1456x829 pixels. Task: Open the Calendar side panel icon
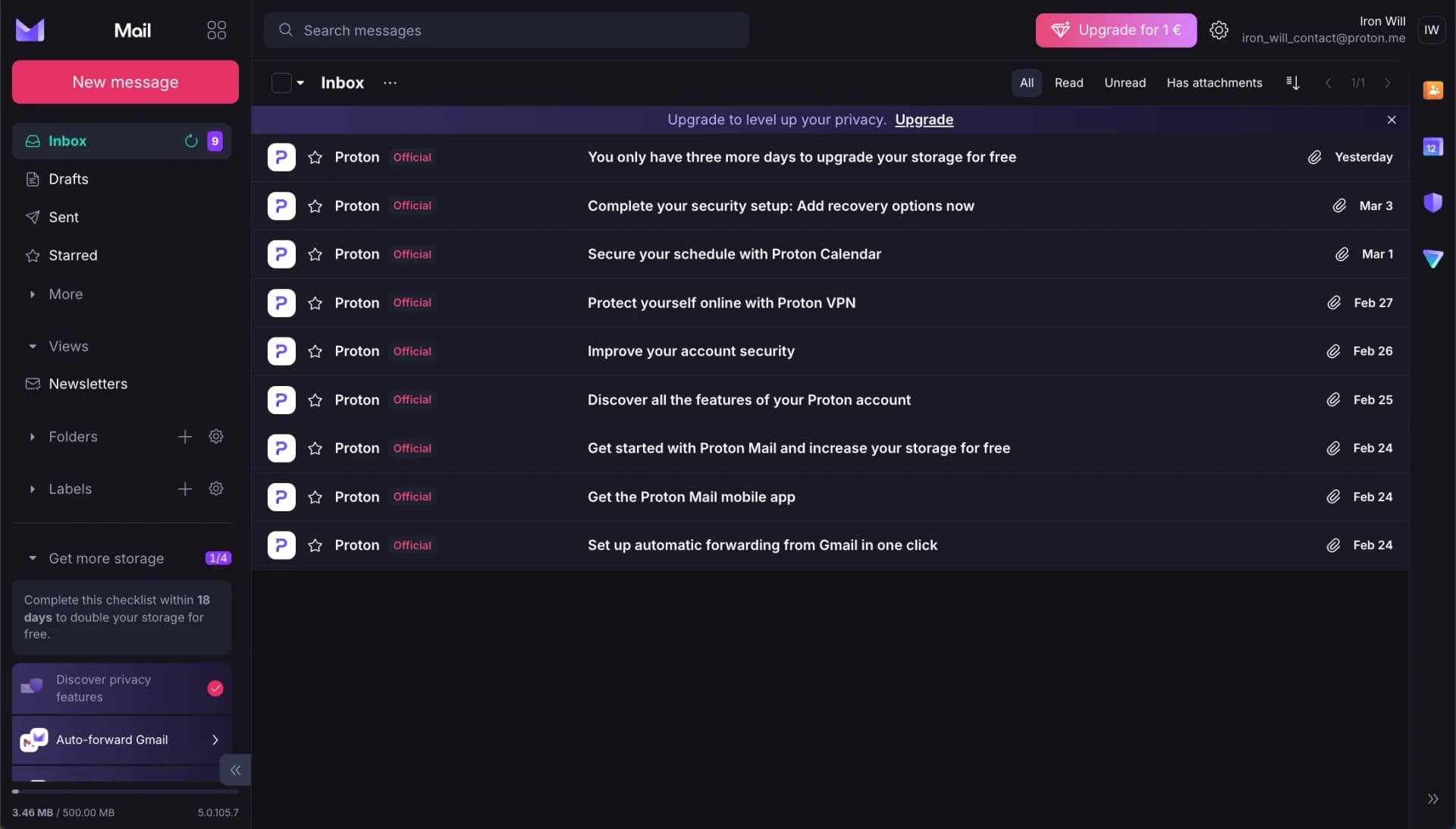[x=1432, y=147]
